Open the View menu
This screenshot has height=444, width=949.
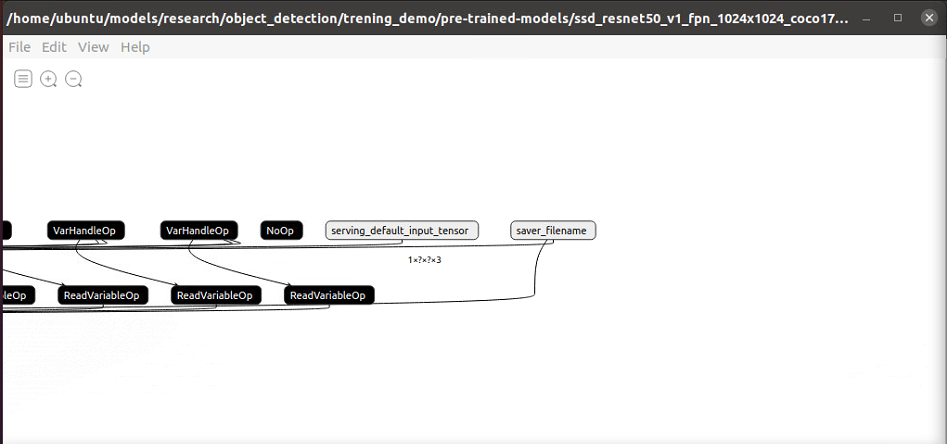click(x=93, y=47)
